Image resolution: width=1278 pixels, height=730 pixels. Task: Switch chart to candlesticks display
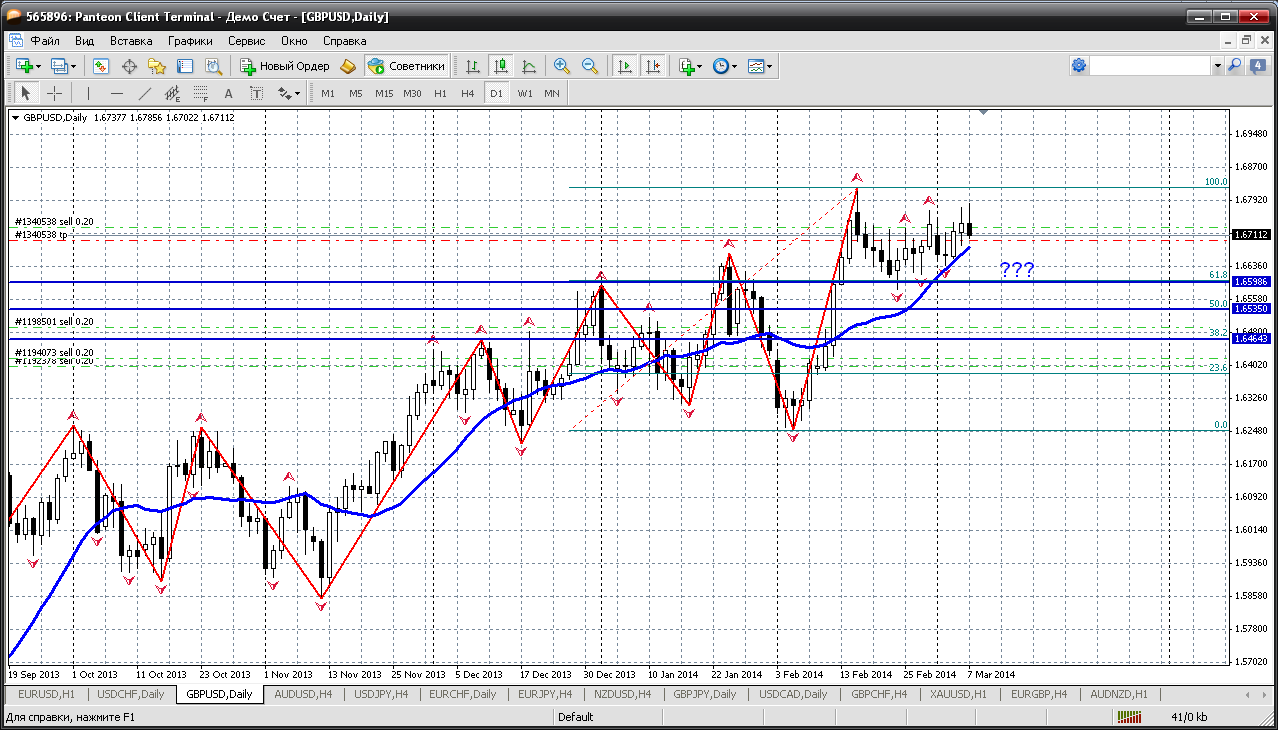[501, 66]
